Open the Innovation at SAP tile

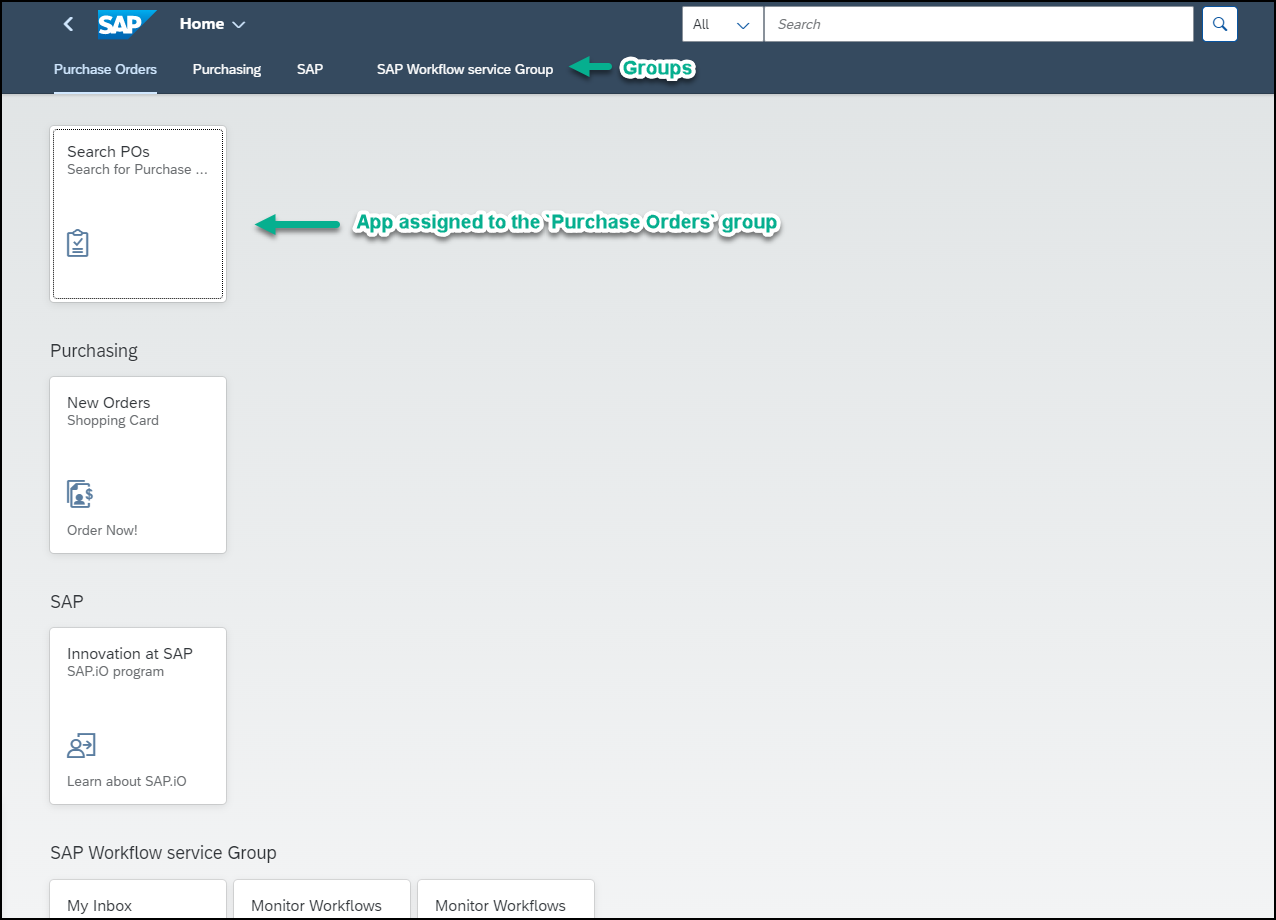(138, 716)
